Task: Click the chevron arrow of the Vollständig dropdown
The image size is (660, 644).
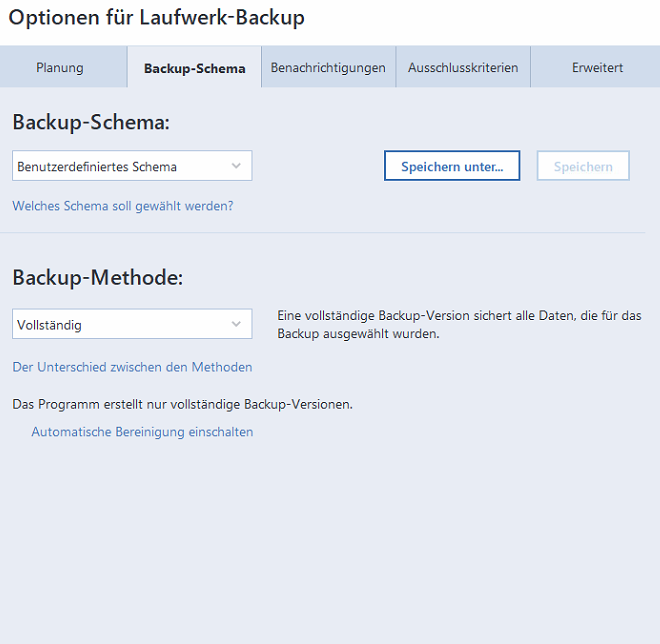Action: click(236, 324)
